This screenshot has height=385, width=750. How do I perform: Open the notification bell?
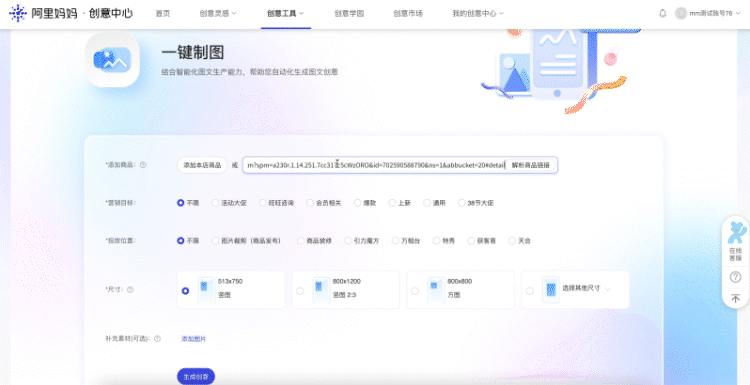click(x=662, y=13)
